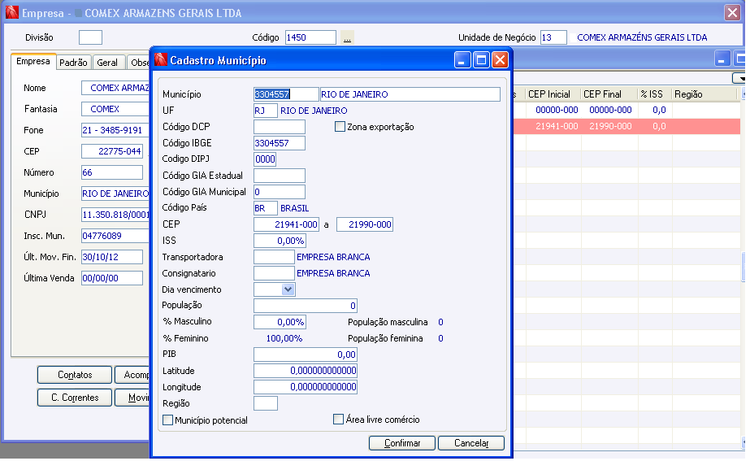Enable Município potencial checkbox
The image size is (750, 461).
pos(167,420)
